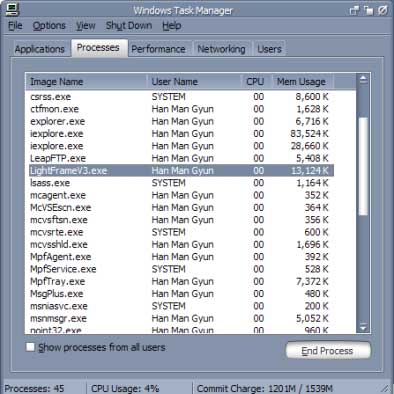The width and height of the screenshot is (394, 394).
Task: Sort by Image Name column header
Action: click(x=86, y=82)
